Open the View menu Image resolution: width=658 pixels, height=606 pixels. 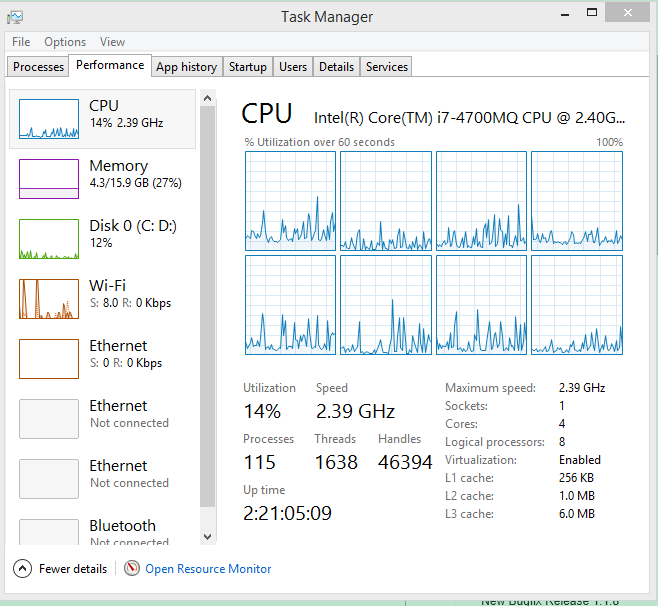pos(112,42)
